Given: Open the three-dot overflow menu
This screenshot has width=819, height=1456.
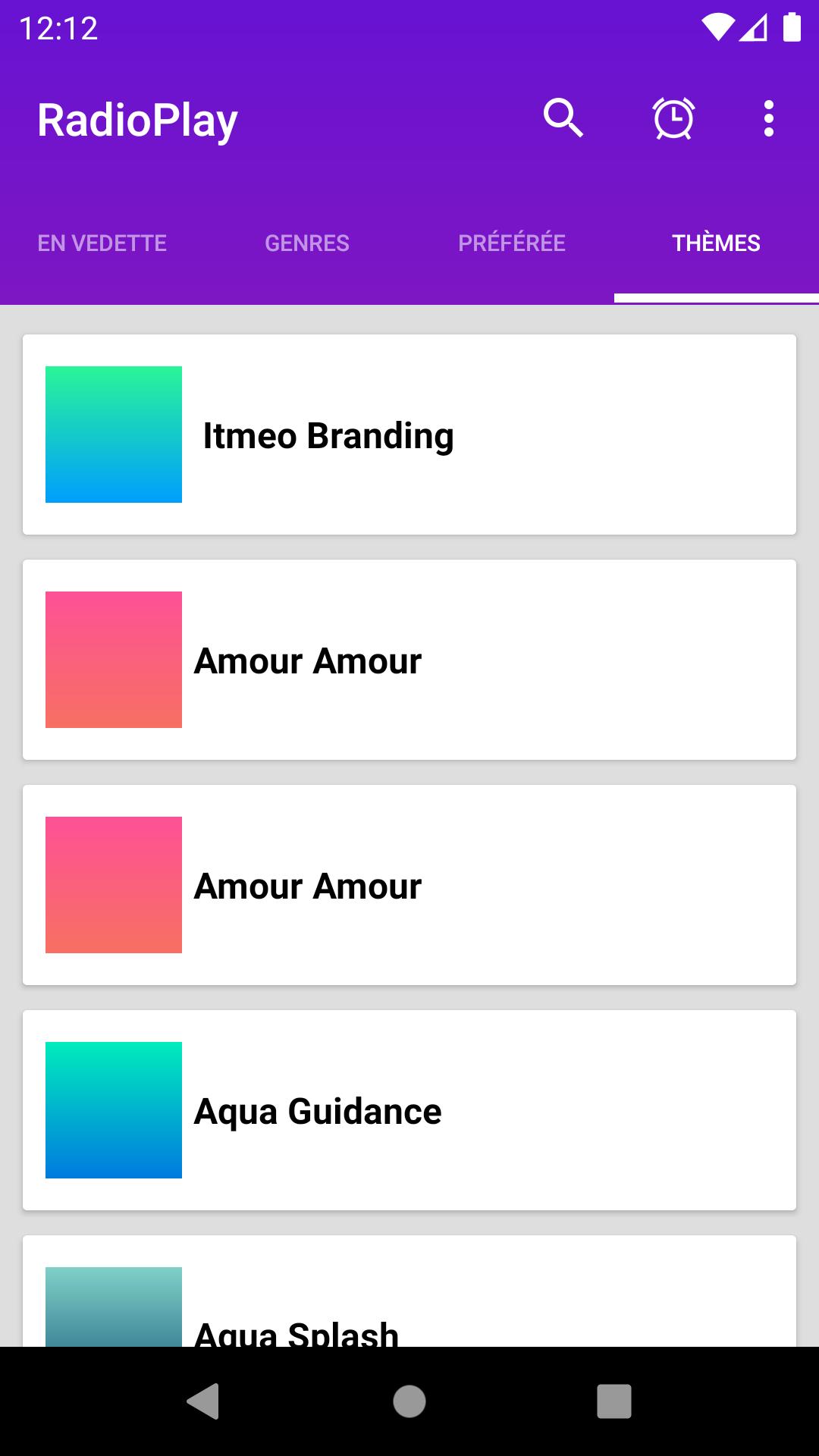Looking at the screenshot, I should 769,118.
